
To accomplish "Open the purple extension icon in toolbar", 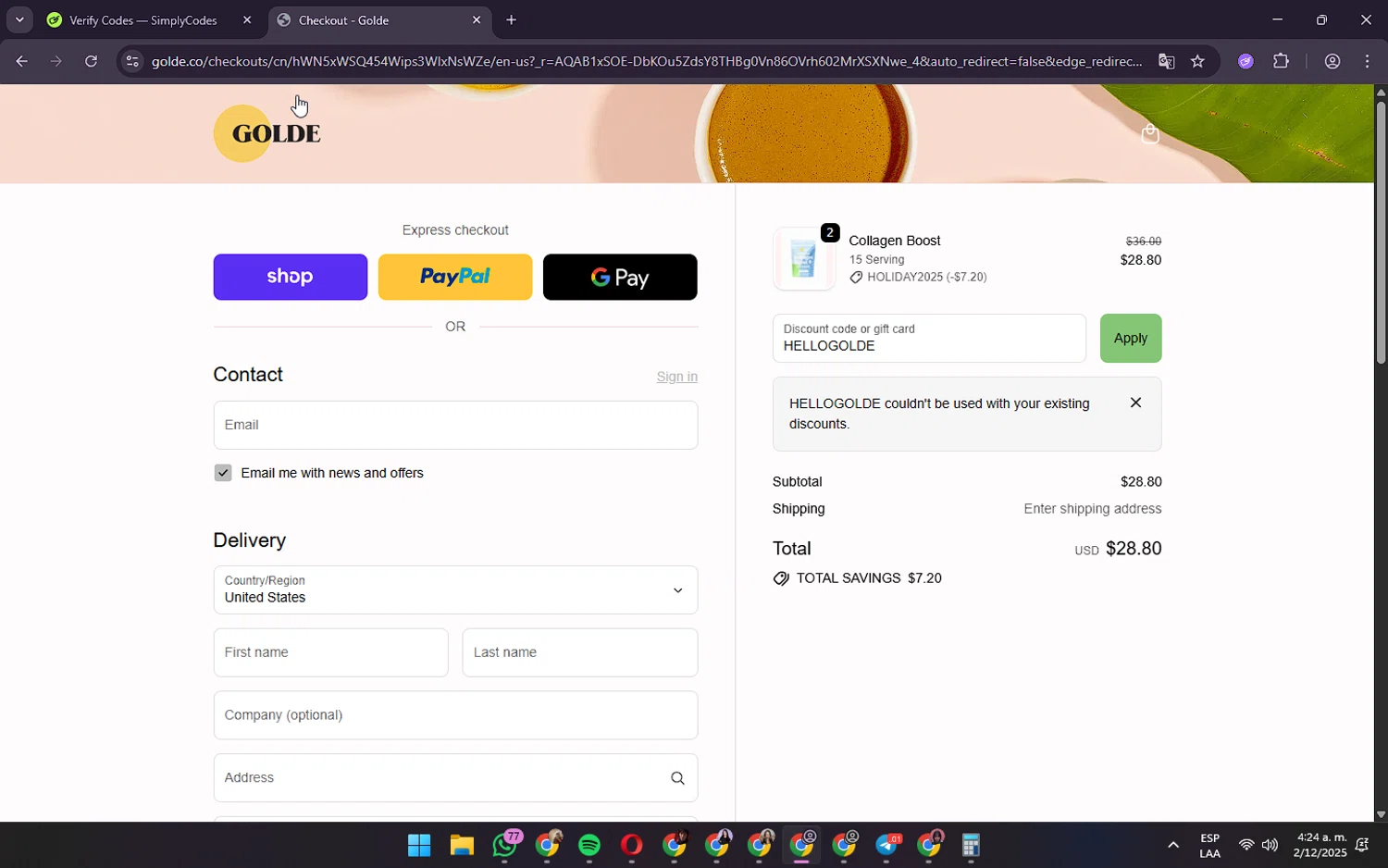I will point(1245,62).
